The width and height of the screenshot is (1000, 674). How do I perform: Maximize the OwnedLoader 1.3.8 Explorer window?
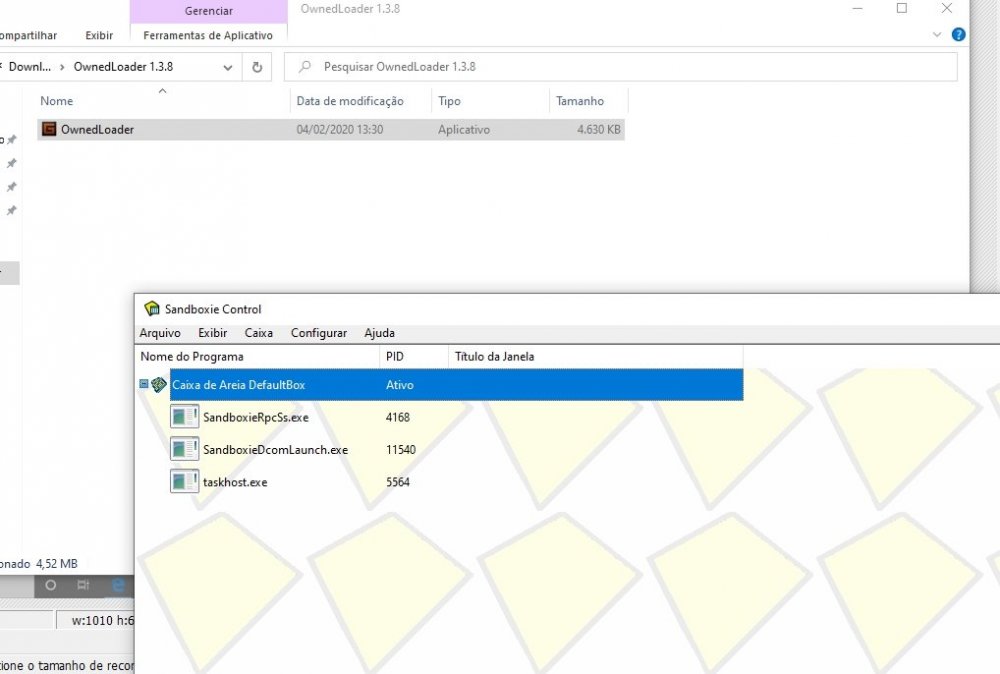[902, 8]
